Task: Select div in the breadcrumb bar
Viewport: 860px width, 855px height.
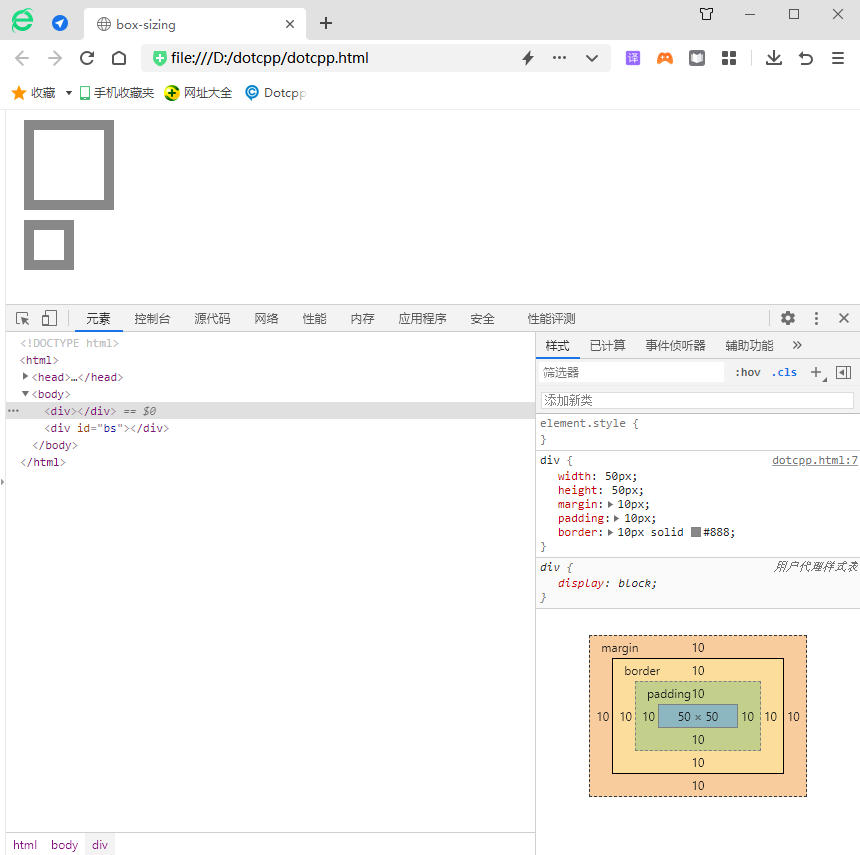Action: click(x=99, y=845)
